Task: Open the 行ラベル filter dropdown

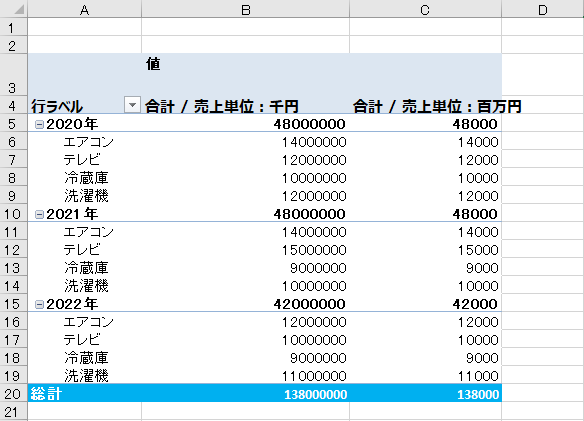Action: click(x=132, y=105)
